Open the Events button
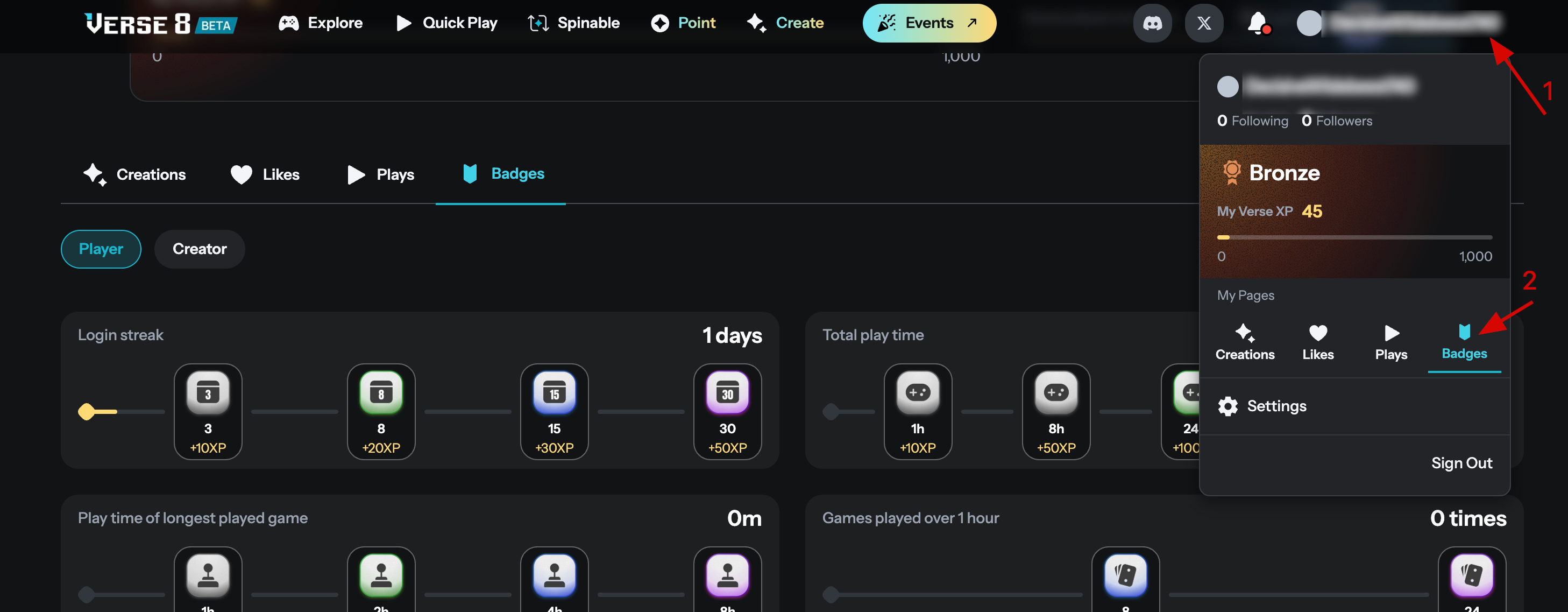Screen dimensions: 1568x612 pos(928,23)
